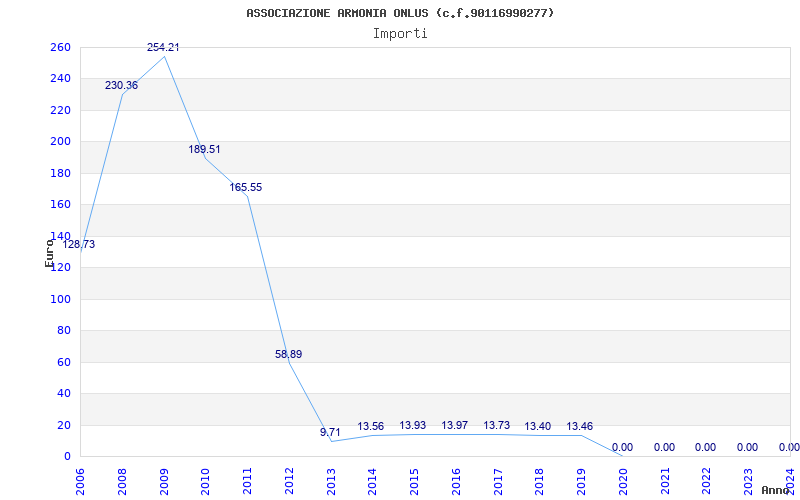This screenshot has height=500, width=800.
Task: Select x-axis year 2018
Action: 540,482
